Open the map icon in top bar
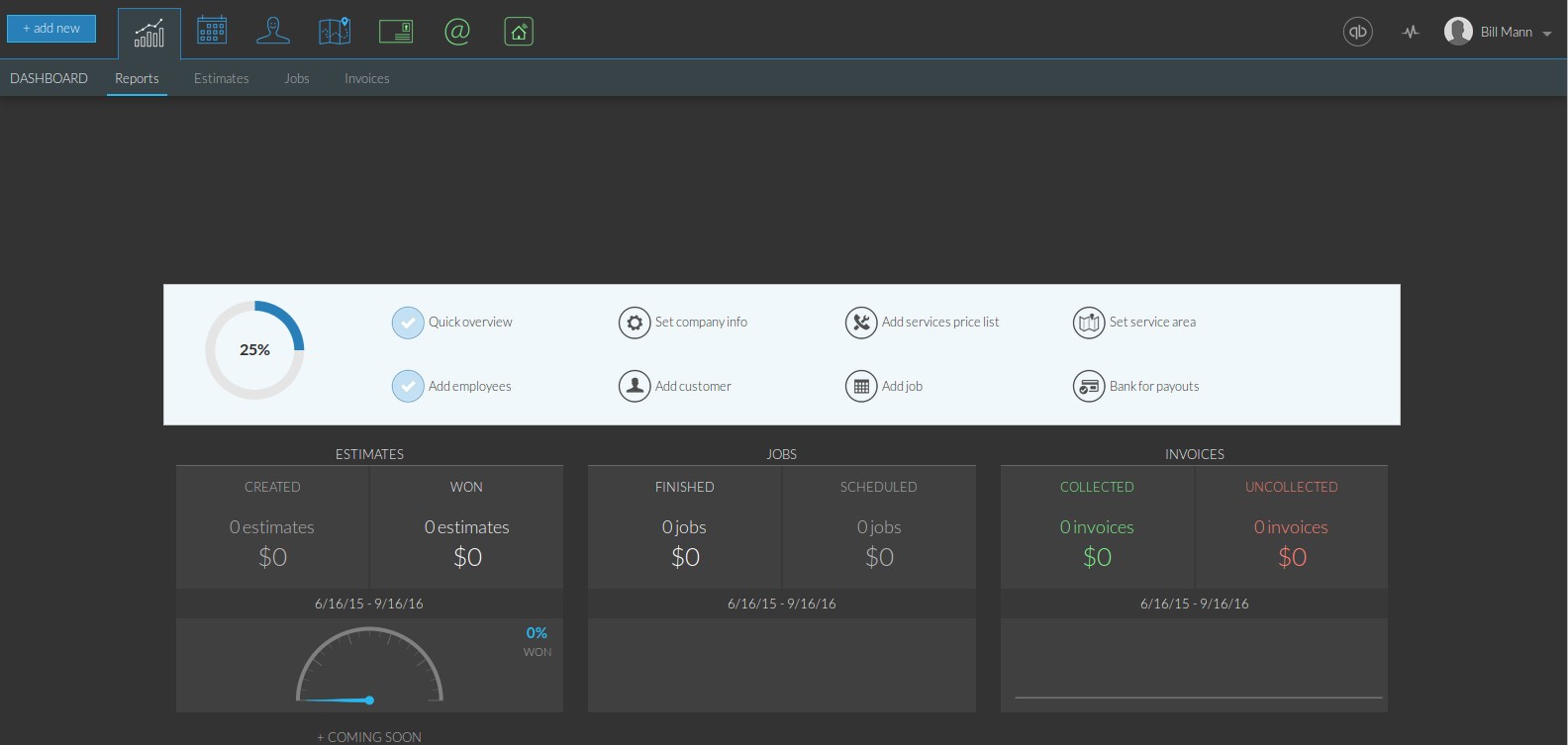This screenshot has height=745, width=1568. tap(335, 31)
